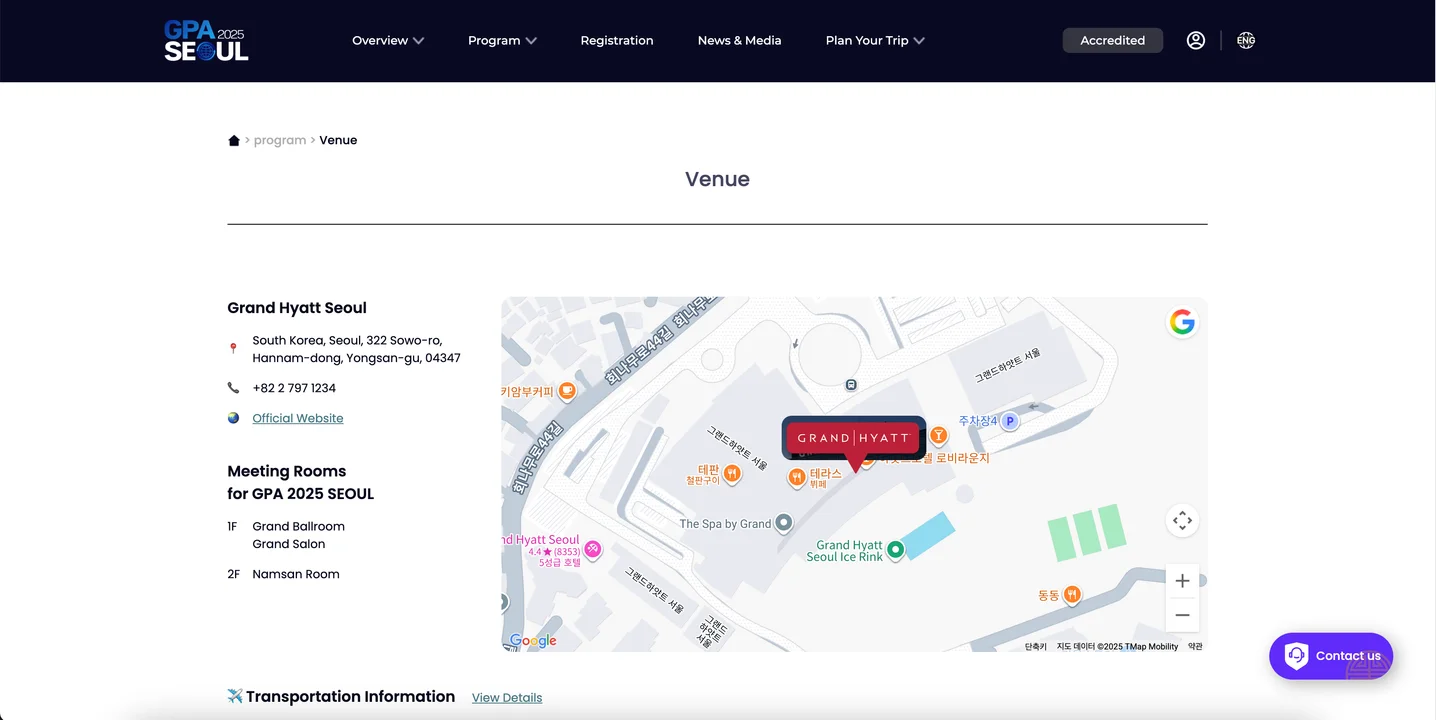
Task: Click the map pan control icon
Action: pos(1182,520)
